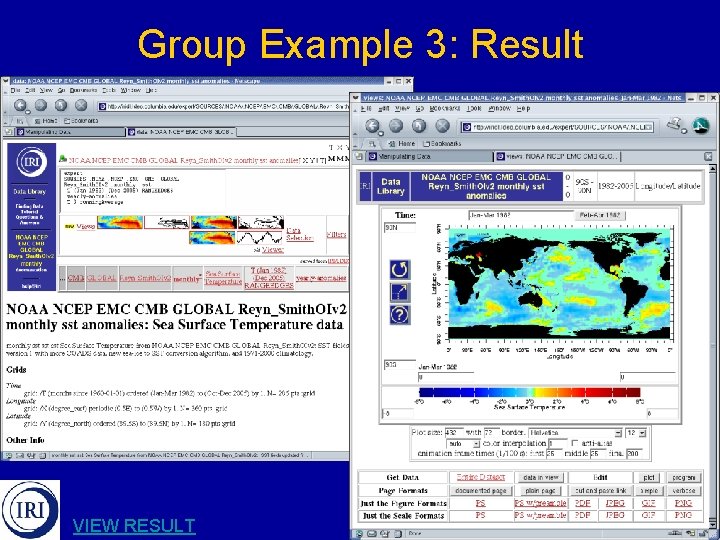Close tab button at right of front tab bar

pyautogui.click(x=708, y=157)
